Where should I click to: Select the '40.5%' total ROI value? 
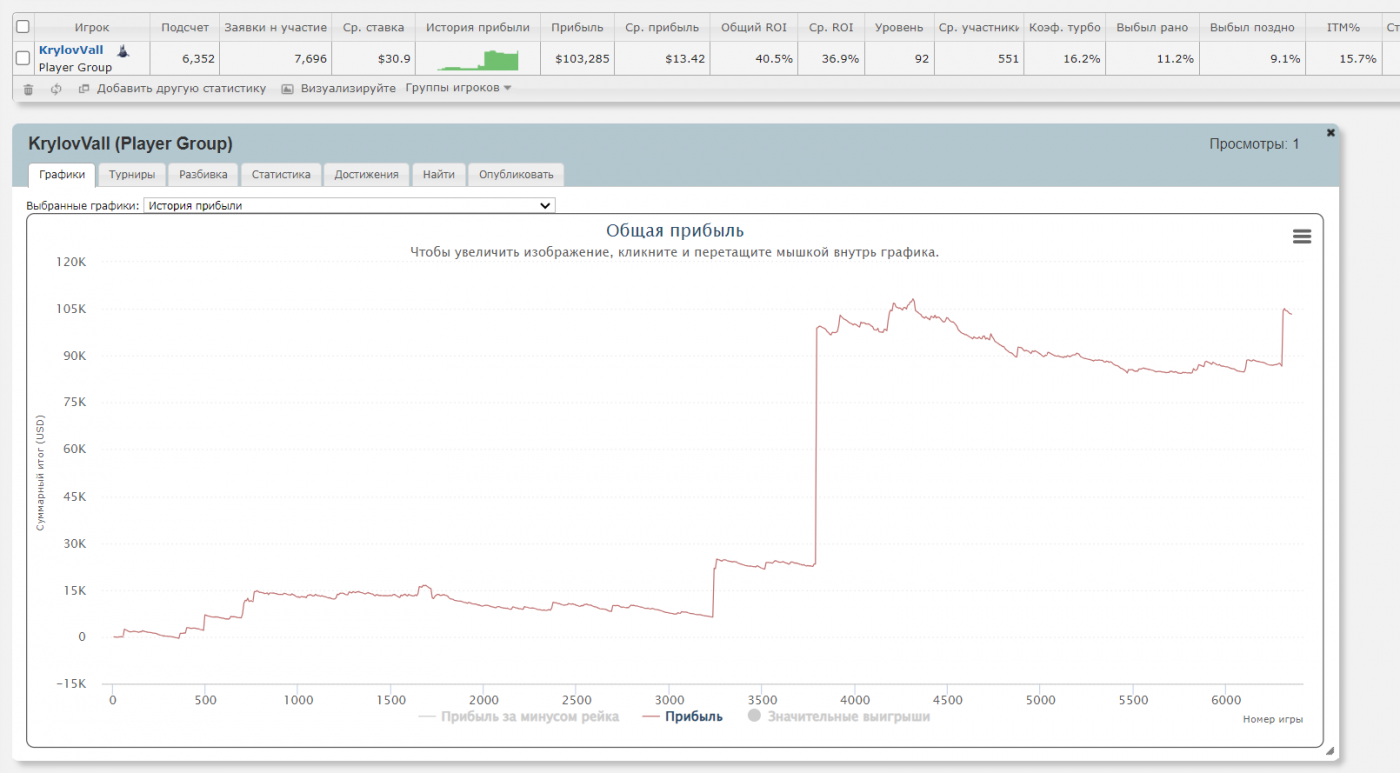[x=774, y=58]
